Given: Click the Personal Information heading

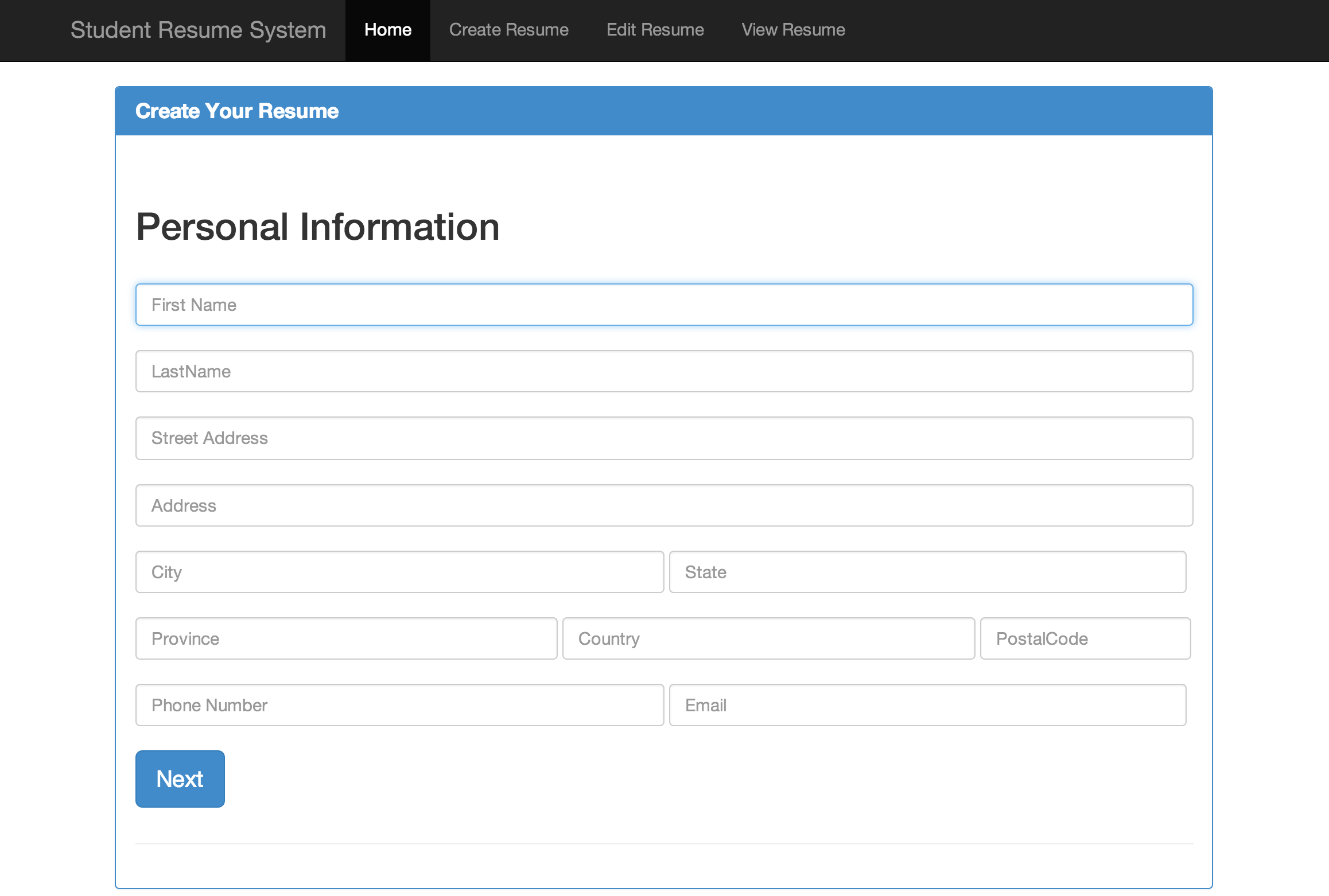Looking at the screenshot, I should tap(317, 227).
